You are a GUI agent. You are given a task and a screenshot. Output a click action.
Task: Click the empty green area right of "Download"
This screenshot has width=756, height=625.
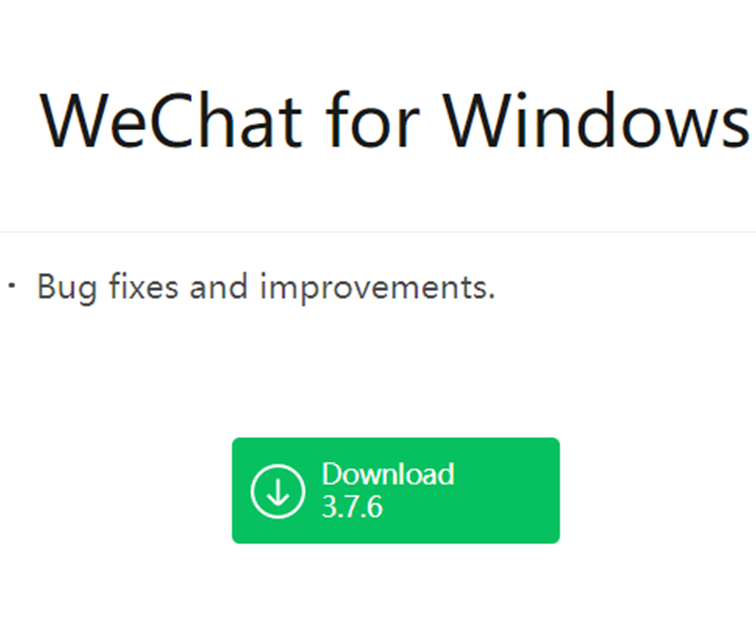point(506,490)
